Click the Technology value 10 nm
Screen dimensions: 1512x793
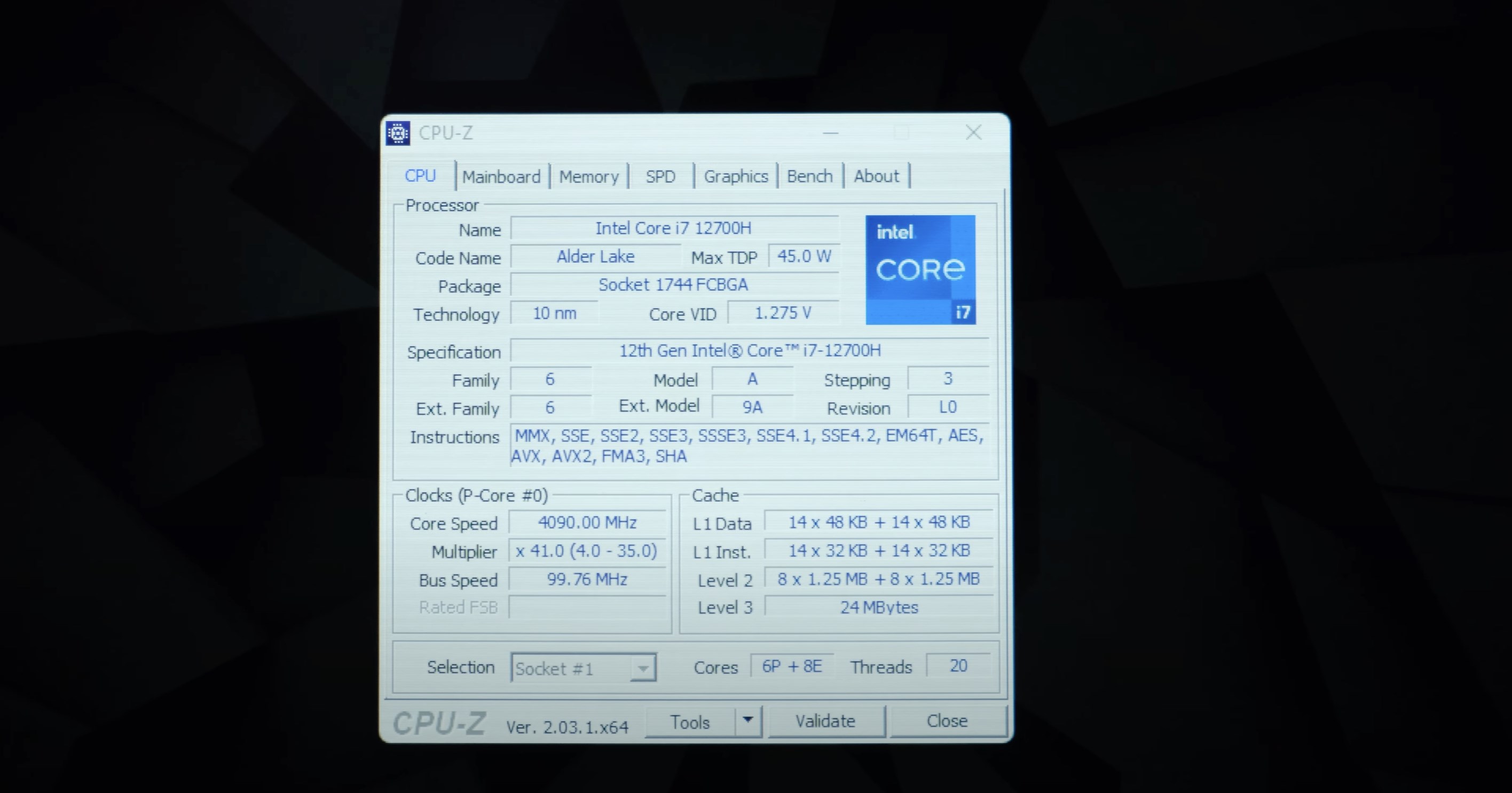[x=554, y=313]
